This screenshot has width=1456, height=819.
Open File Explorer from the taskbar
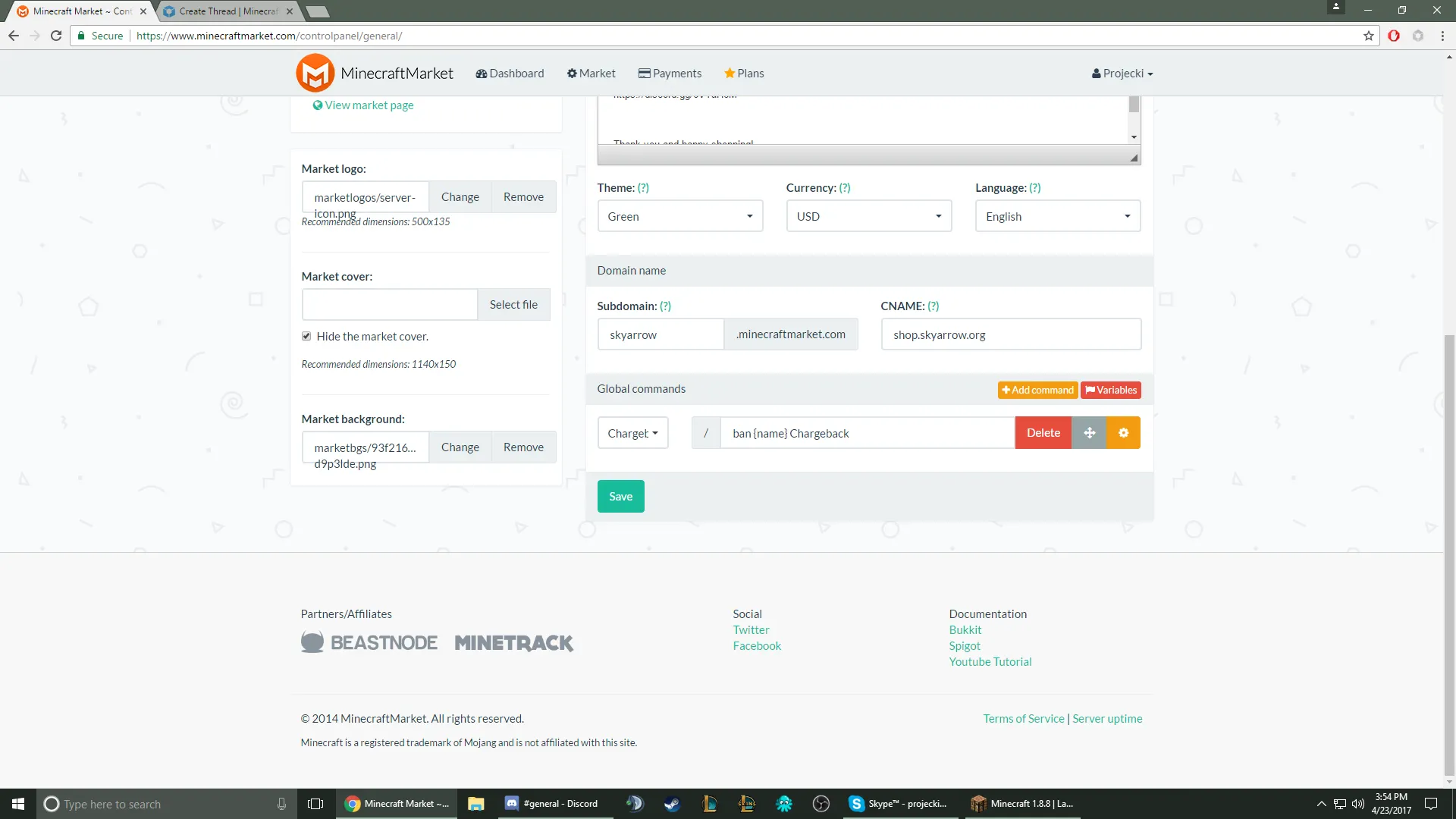(476, 804)
